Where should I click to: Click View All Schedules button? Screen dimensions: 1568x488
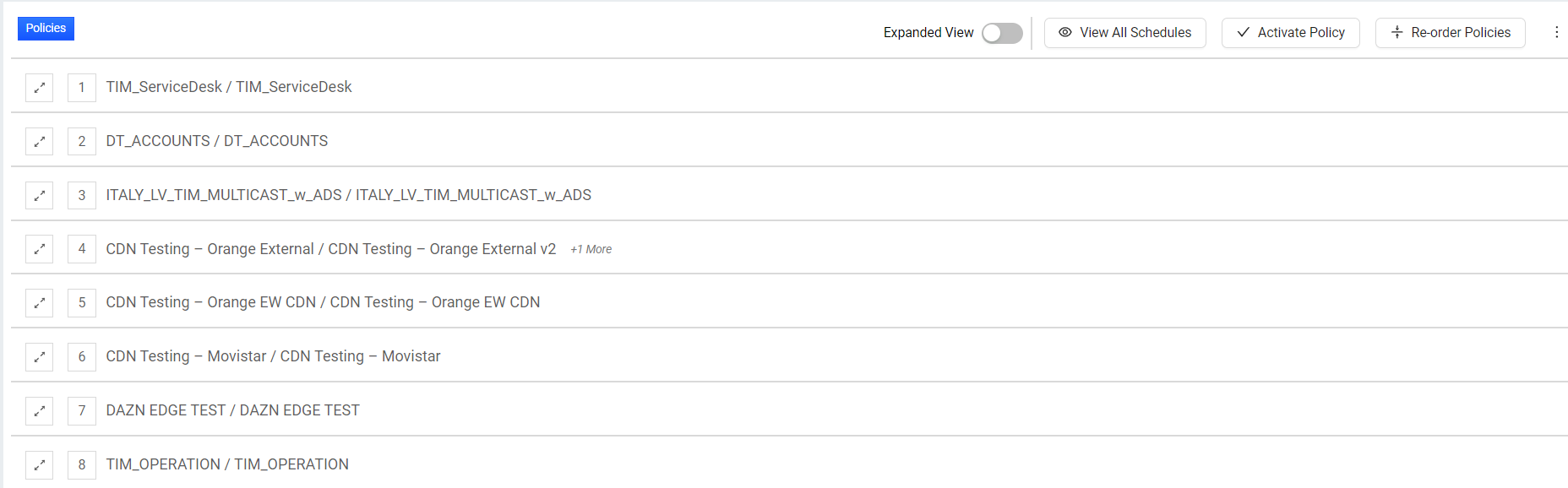click(x=1124, y=33)
